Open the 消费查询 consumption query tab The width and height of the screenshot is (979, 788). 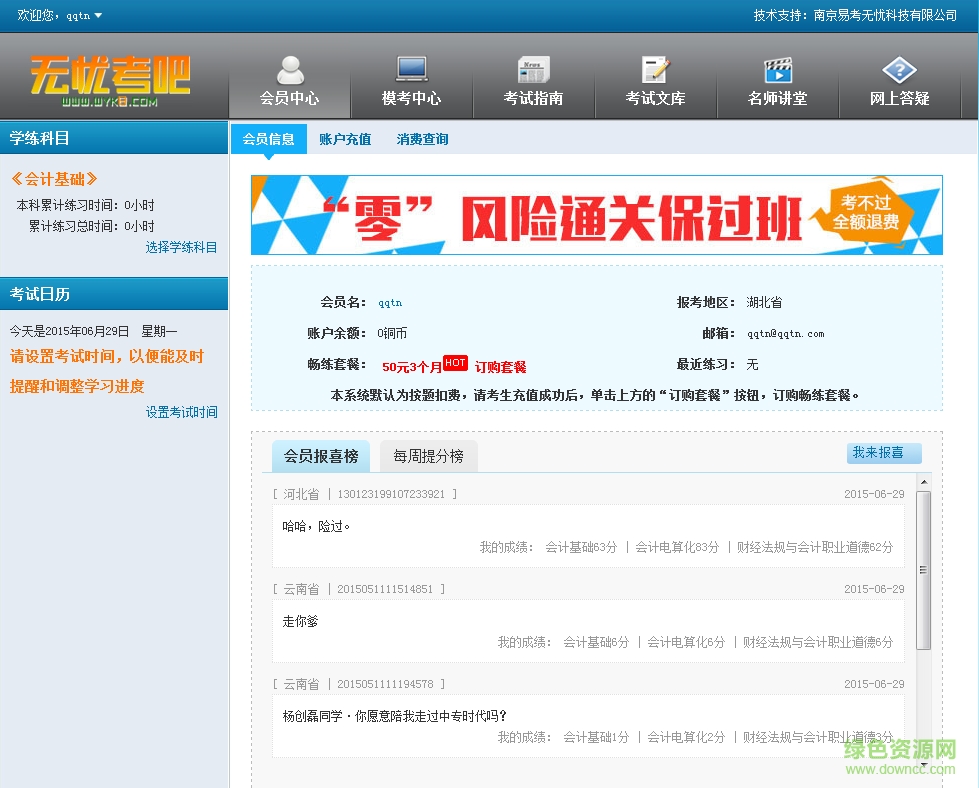point(421,139)
